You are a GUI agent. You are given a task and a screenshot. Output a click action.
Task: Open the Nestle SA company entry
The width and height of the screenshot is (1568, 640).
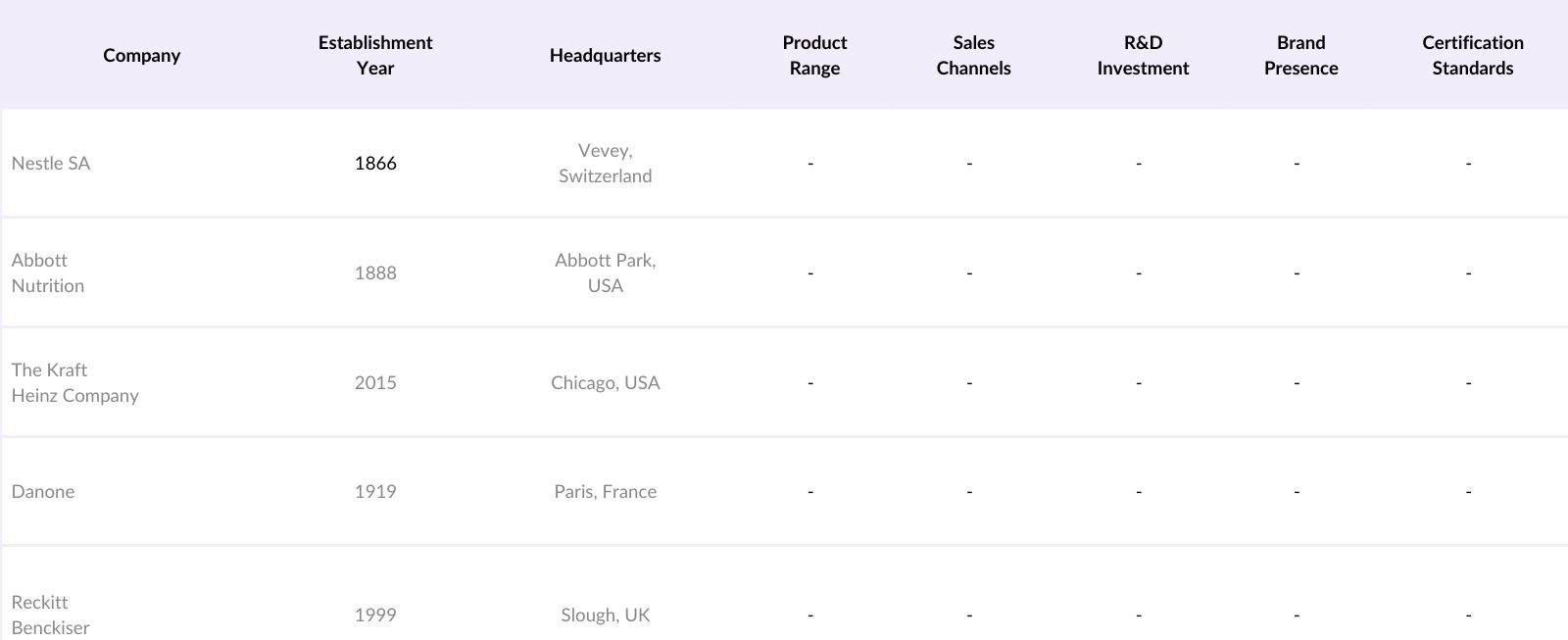click(x=51, y=164)
